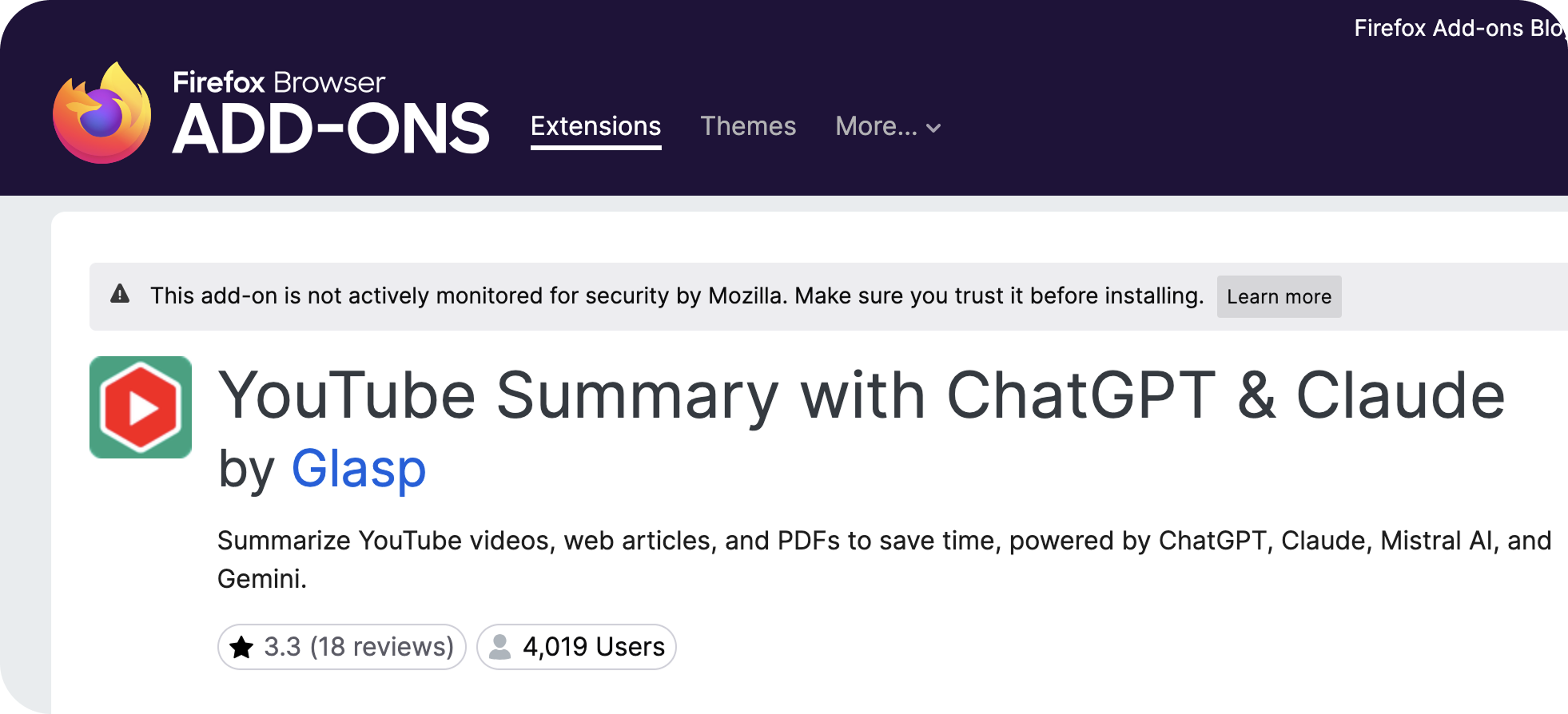Click the warning triangle icon
This screenshot has height=714, width=1568.
[120, 294]
